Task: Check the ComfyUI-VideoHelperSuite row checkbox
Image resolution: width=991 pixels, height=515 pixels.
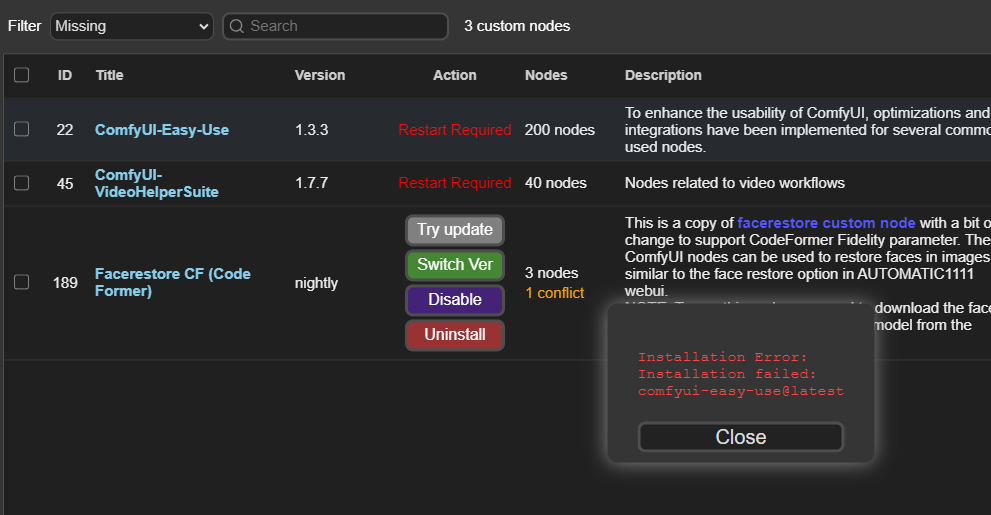Action: [21, 183]
